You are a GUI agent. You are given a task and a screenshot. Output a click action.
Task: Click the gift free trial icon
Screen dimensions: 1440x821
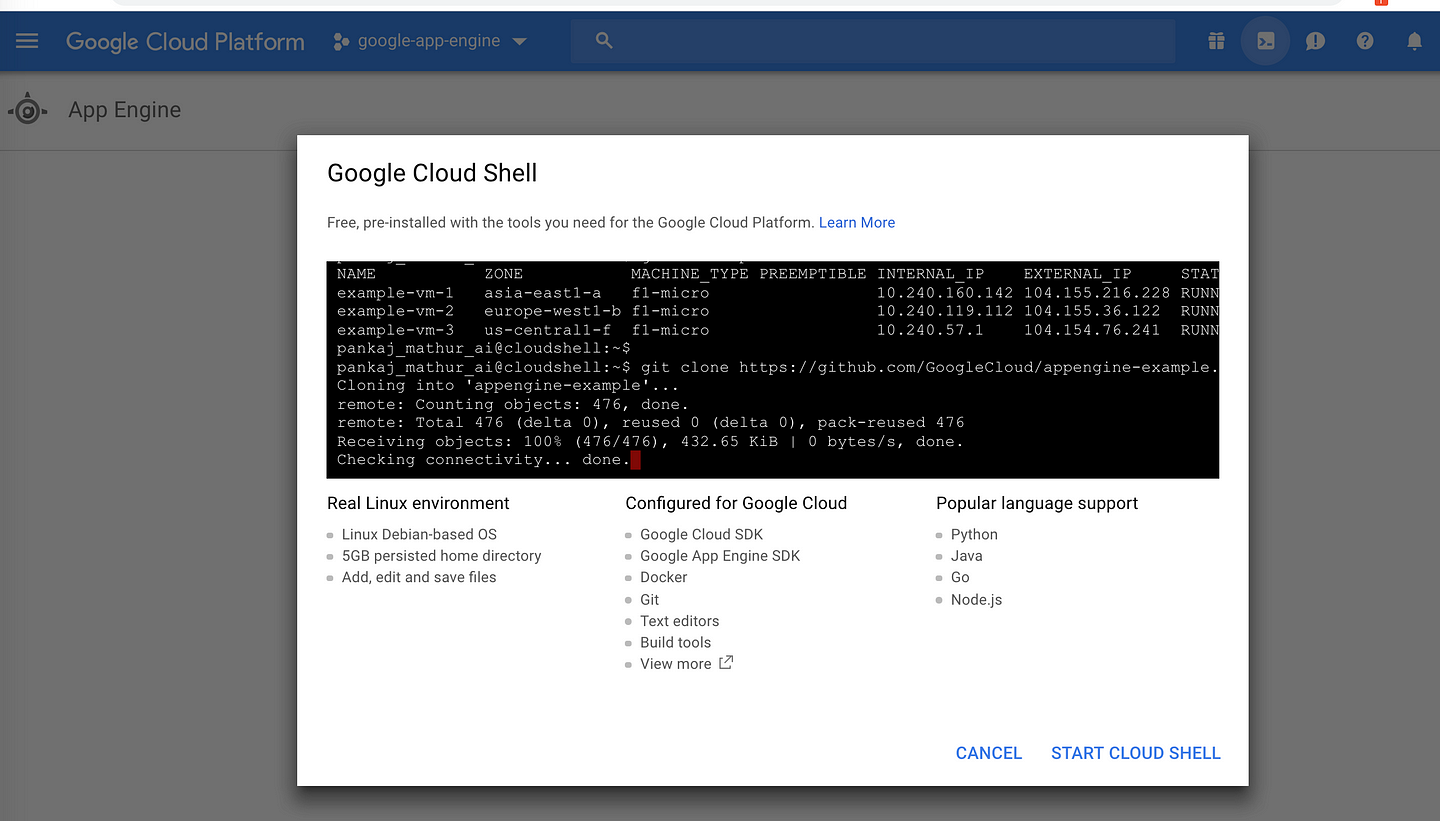(1216, 41)
